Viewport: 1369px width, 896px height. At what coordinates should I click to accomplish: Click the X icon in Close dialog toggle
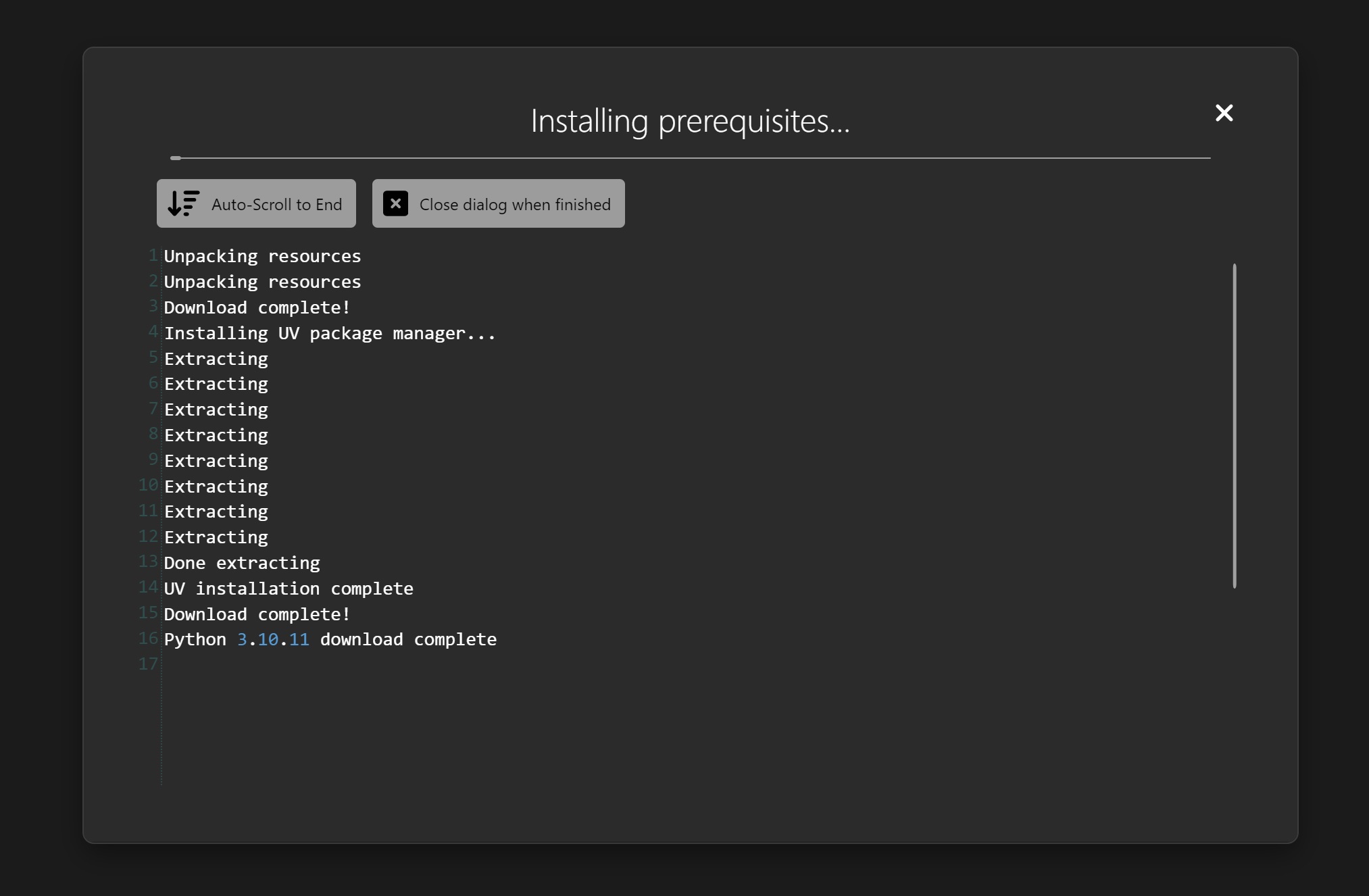(x=395, y=203)
